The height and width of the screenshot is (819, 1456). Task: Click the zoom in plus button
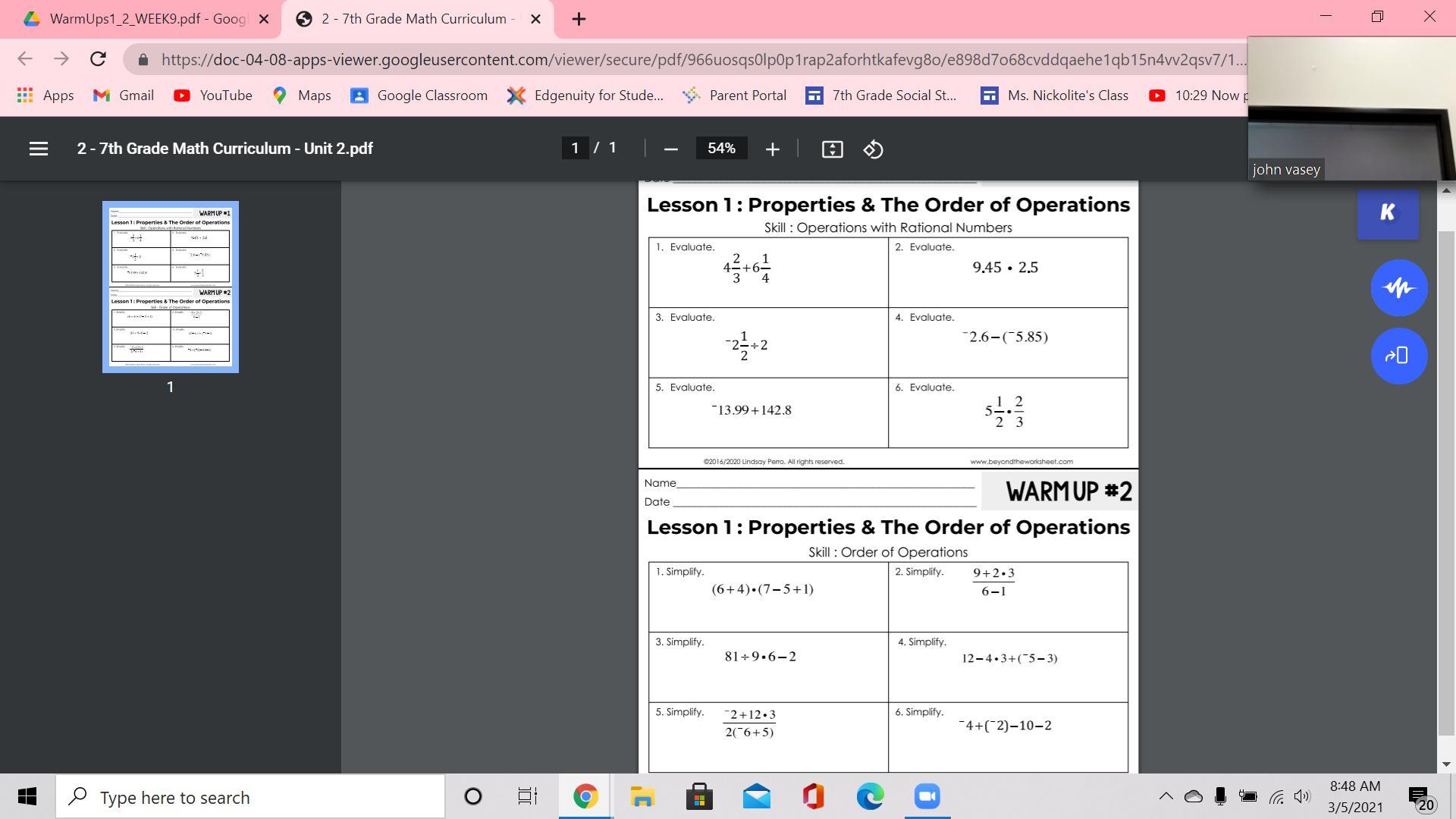772,149
